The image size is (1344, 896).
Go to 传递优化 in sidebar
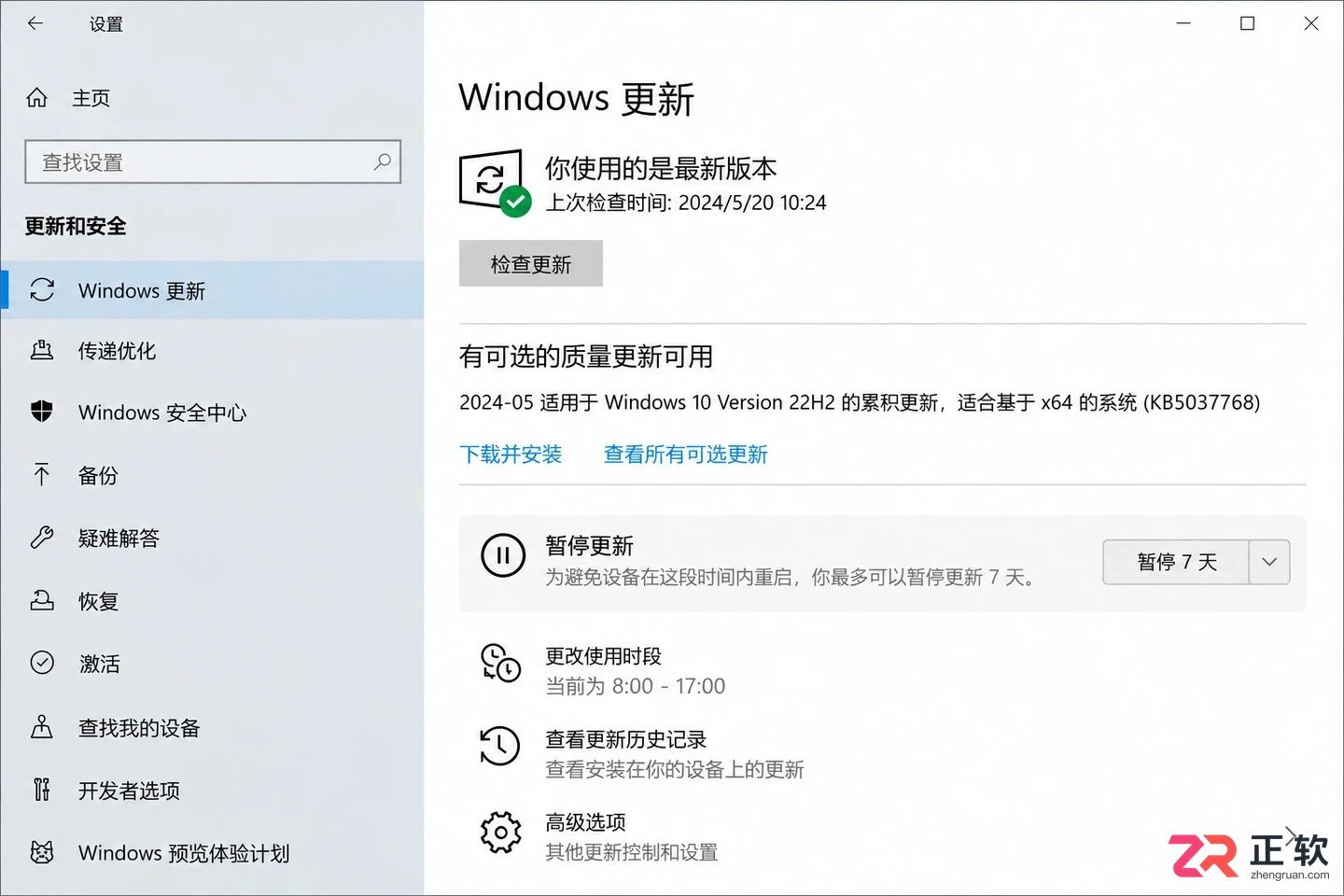tap(213, 351)
